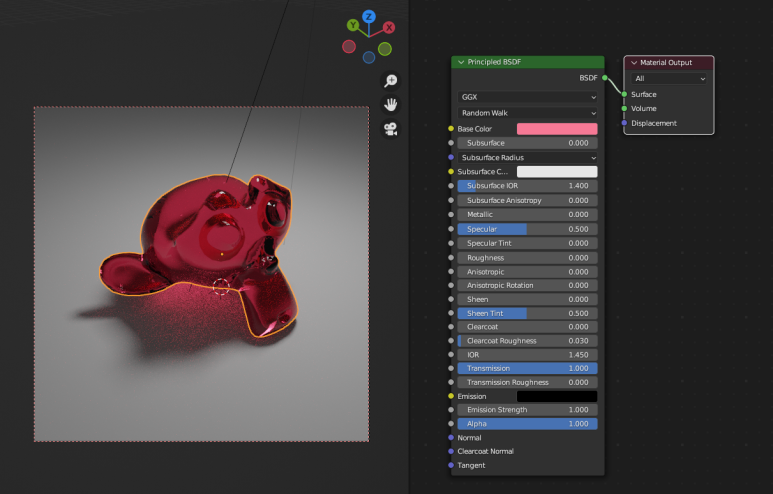Screen dimensions: 773x494
Task: Collapse the Material Output node
Action: [634, 63]
